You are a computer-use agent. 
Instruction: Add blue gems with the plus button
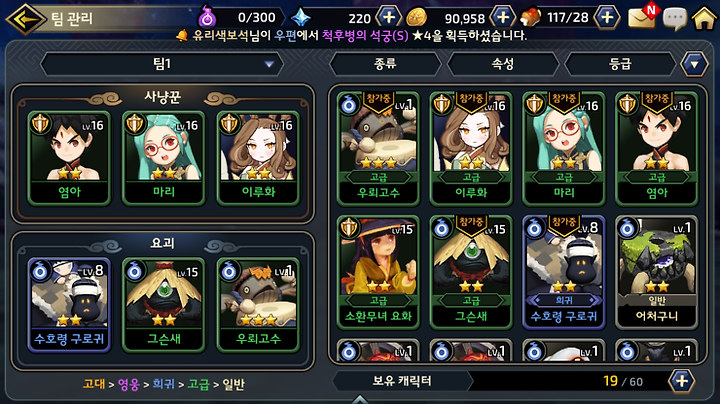(x=388, y=17)
